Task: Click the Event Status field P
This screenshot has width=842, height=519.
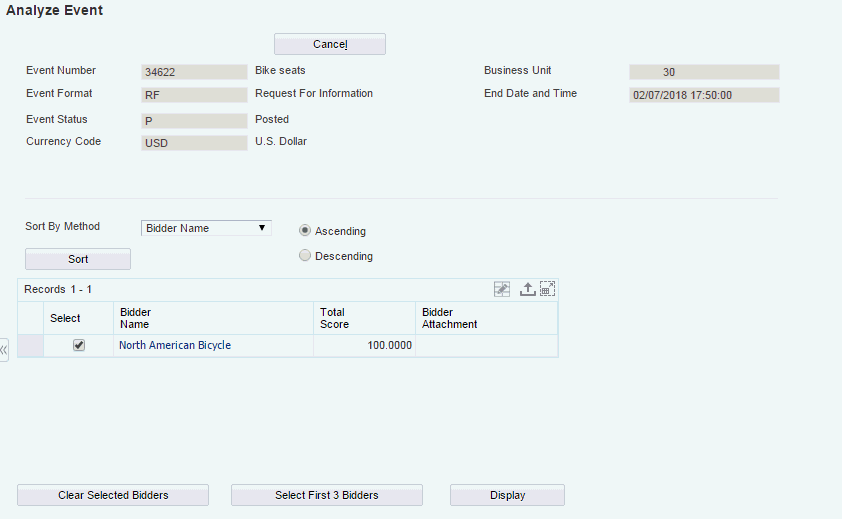Action: pyautogui.click(x=194, y=121)
